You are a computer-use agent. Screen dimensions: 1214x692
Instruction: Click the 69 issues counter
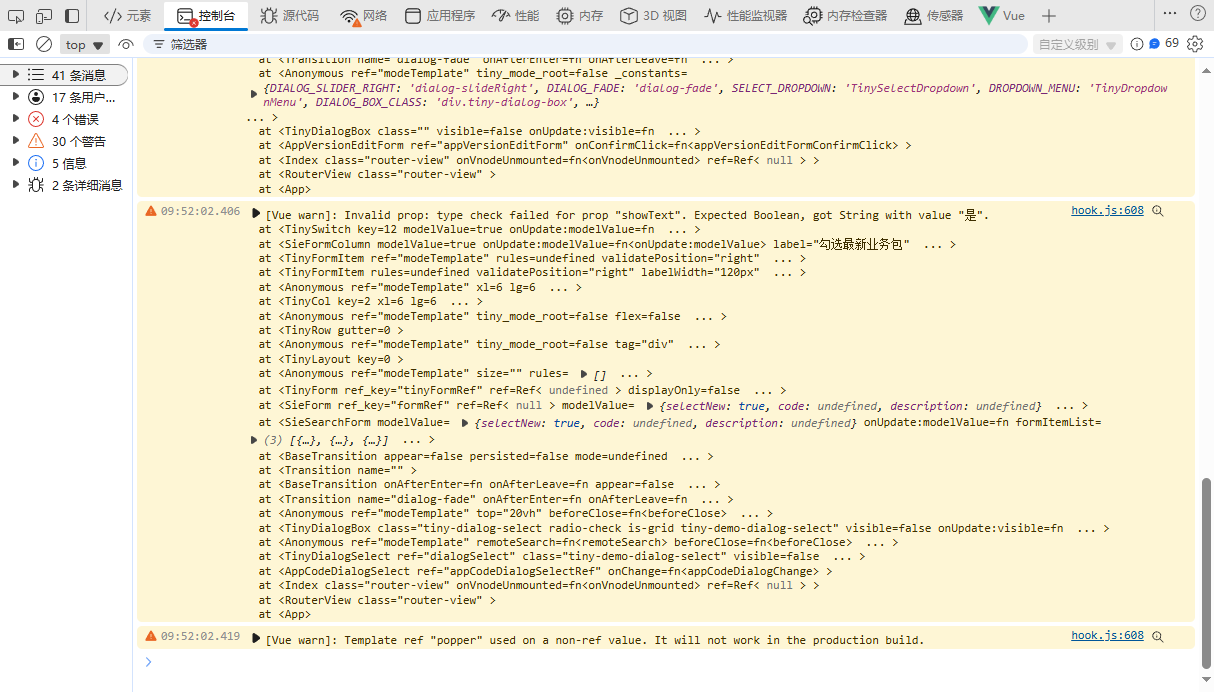click(1164, 44)
